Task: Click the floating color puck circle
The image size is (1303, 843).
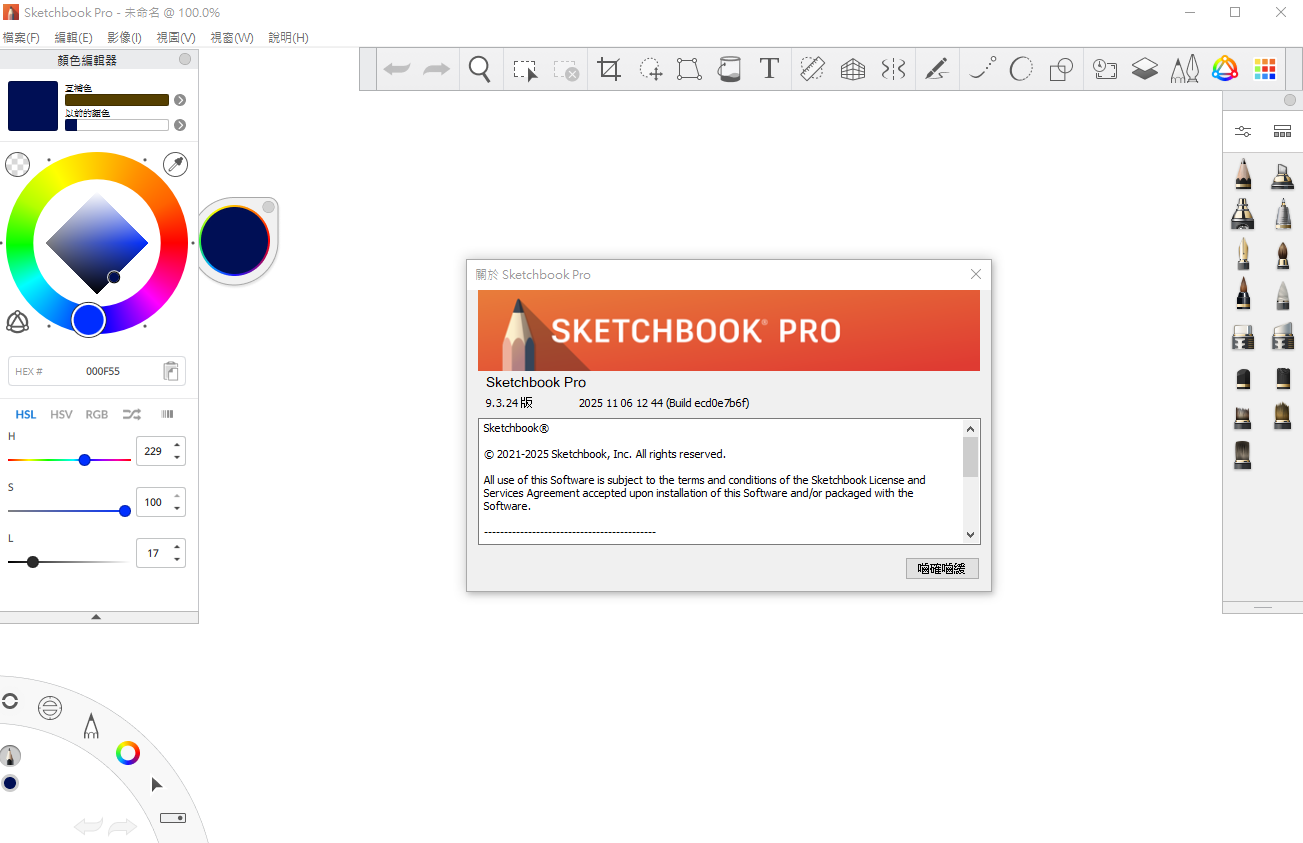Action: pos(235,241)
